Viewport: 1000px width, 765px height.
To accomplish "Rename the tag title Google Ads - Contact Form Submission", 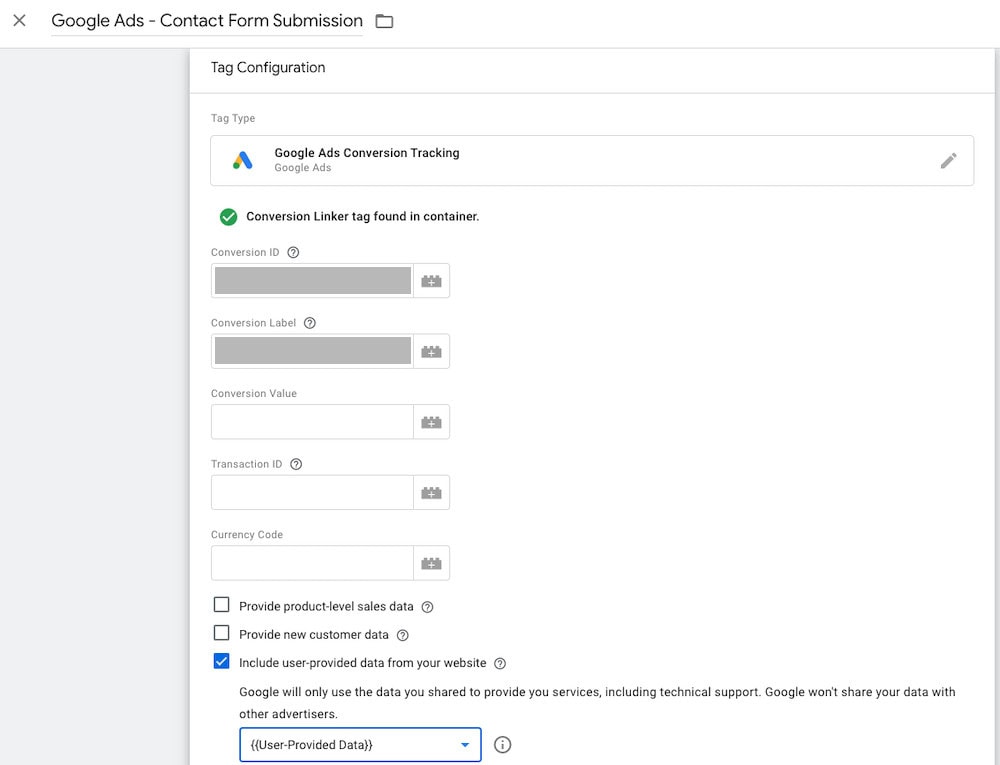I will 207,20.
